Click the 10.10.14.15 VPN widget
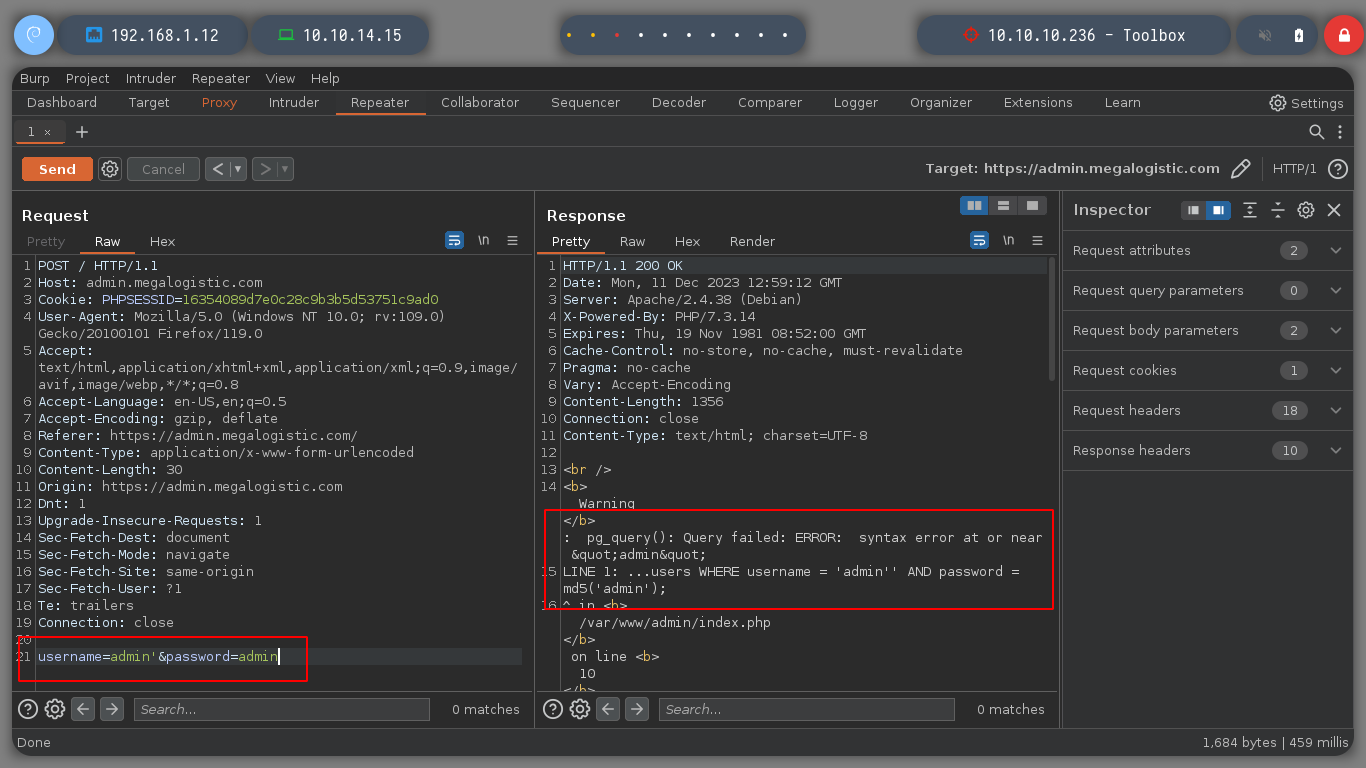Viewport: 1366px width, 768px height. click(x=340, y=35)
